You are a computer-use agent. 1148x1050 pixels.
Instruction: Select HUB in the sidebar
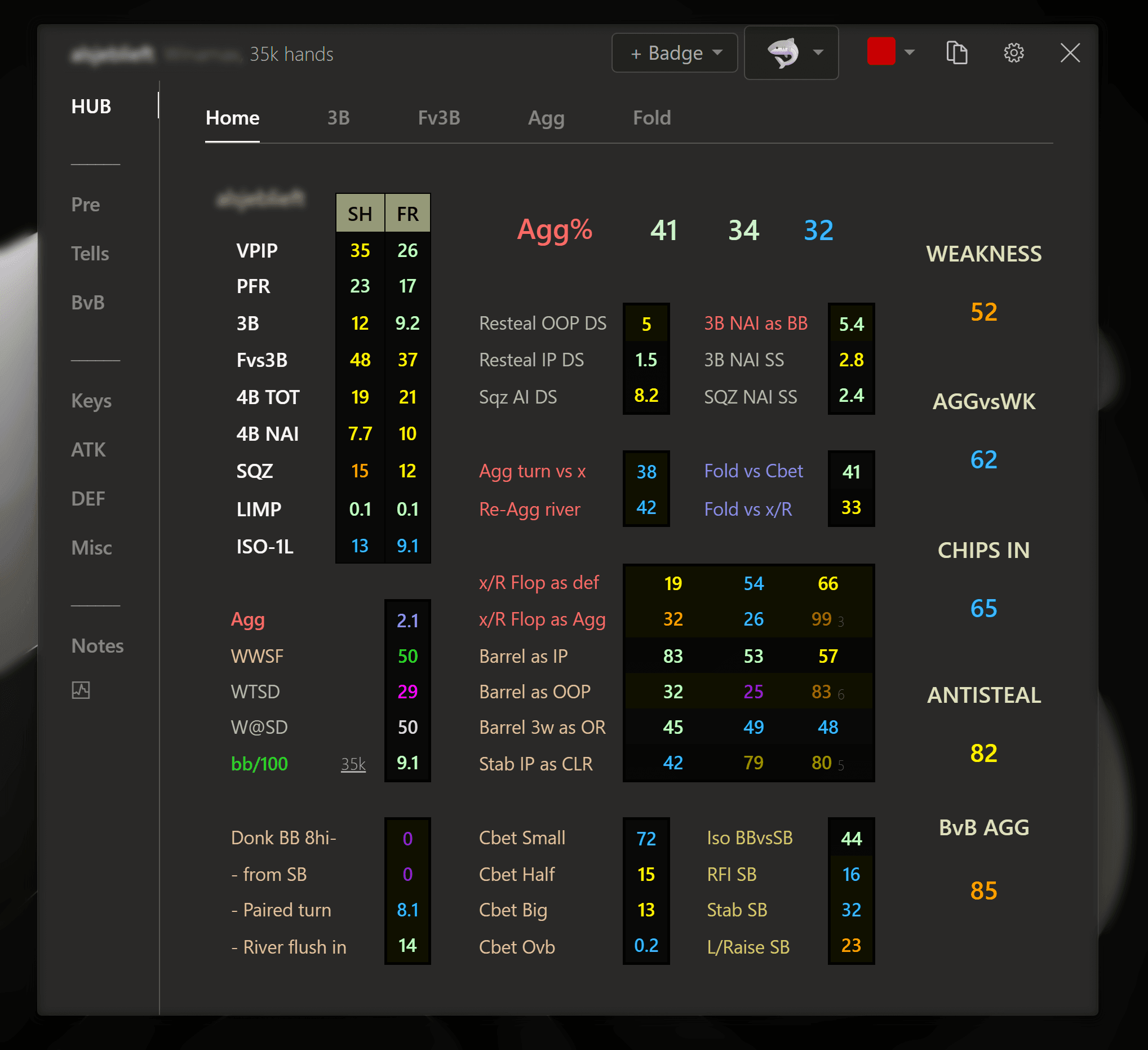(x=91, y=107)
